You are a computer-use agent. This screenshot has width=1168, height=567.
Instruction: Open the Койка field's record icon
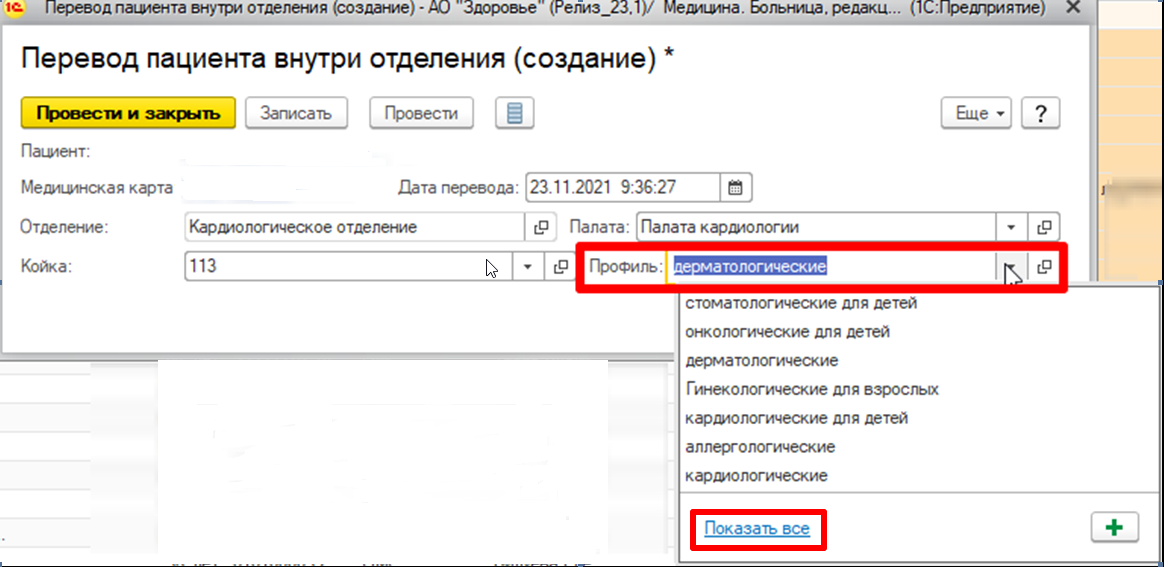click(x=558, y=267)
